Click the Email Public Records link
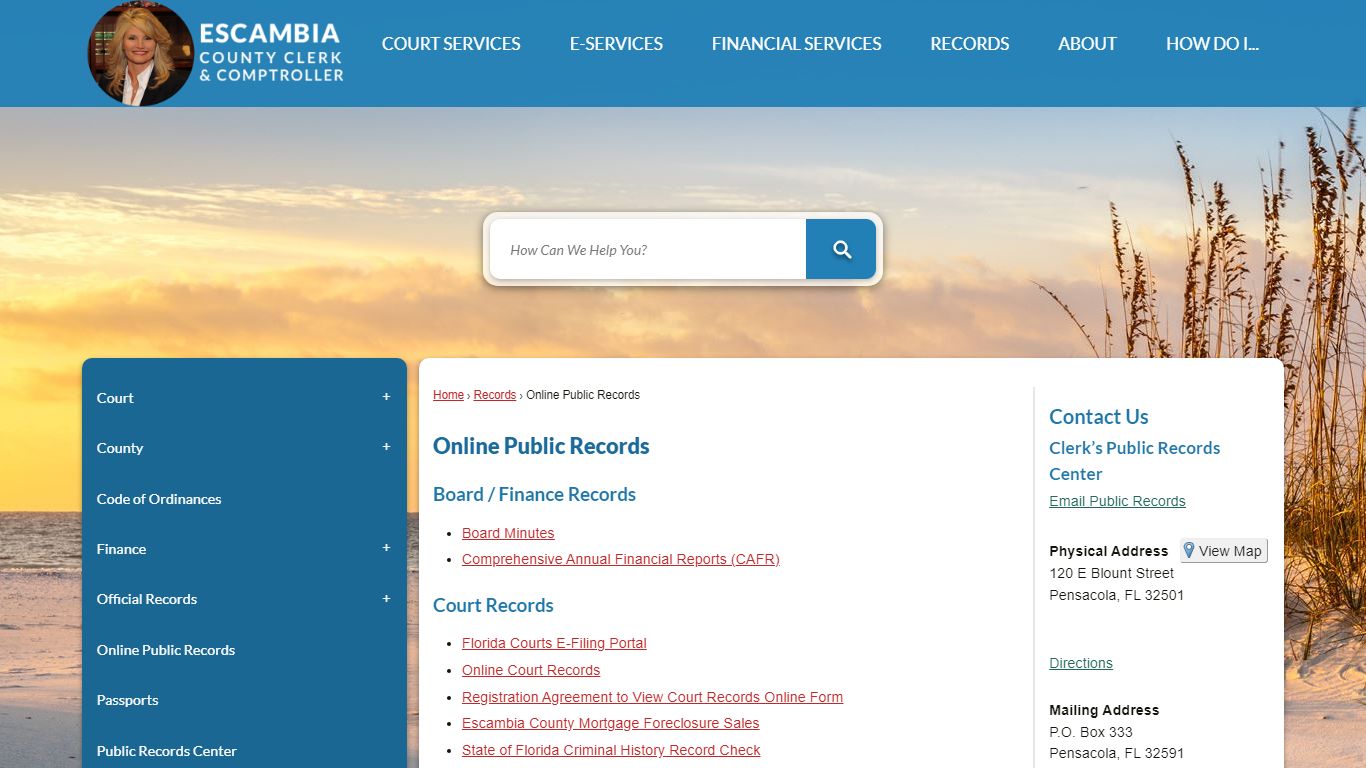 tap(1117, 501)
